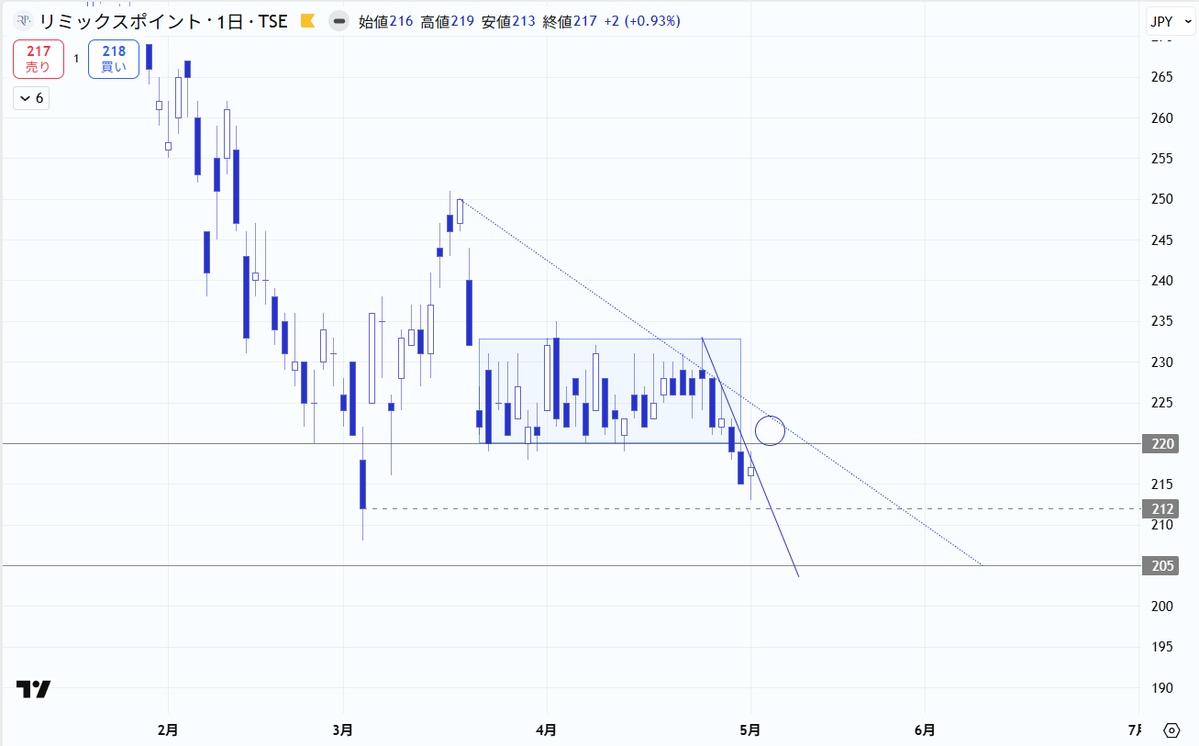The width and height of the screenshot is (1199, 746).
Task: Click the TradingView logo
Action: click(x=34, y=689)
